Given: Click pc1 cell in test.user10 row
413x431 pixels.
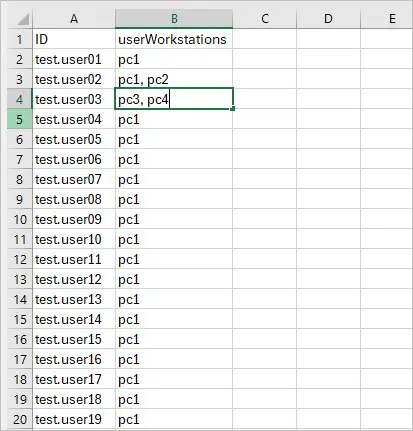Looking at the screenshot, I should [x=174, y=239].
